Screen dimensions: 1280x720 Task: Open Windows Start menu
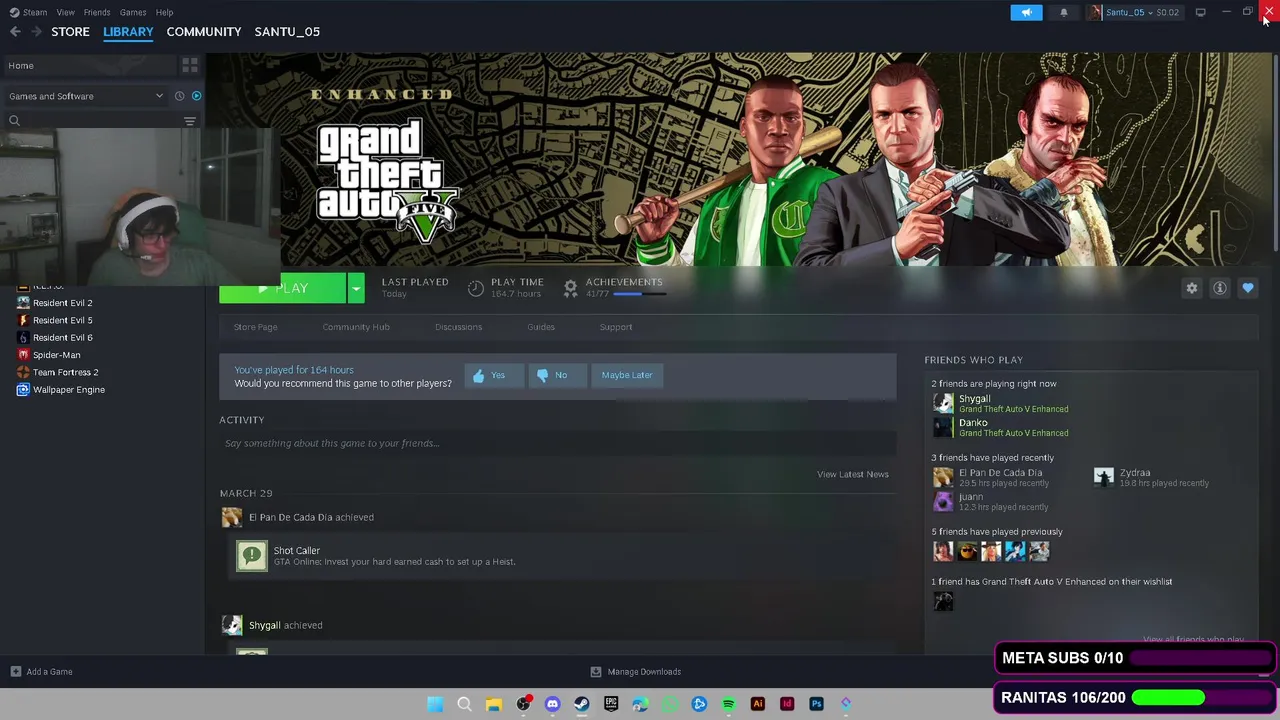(435, 704)
